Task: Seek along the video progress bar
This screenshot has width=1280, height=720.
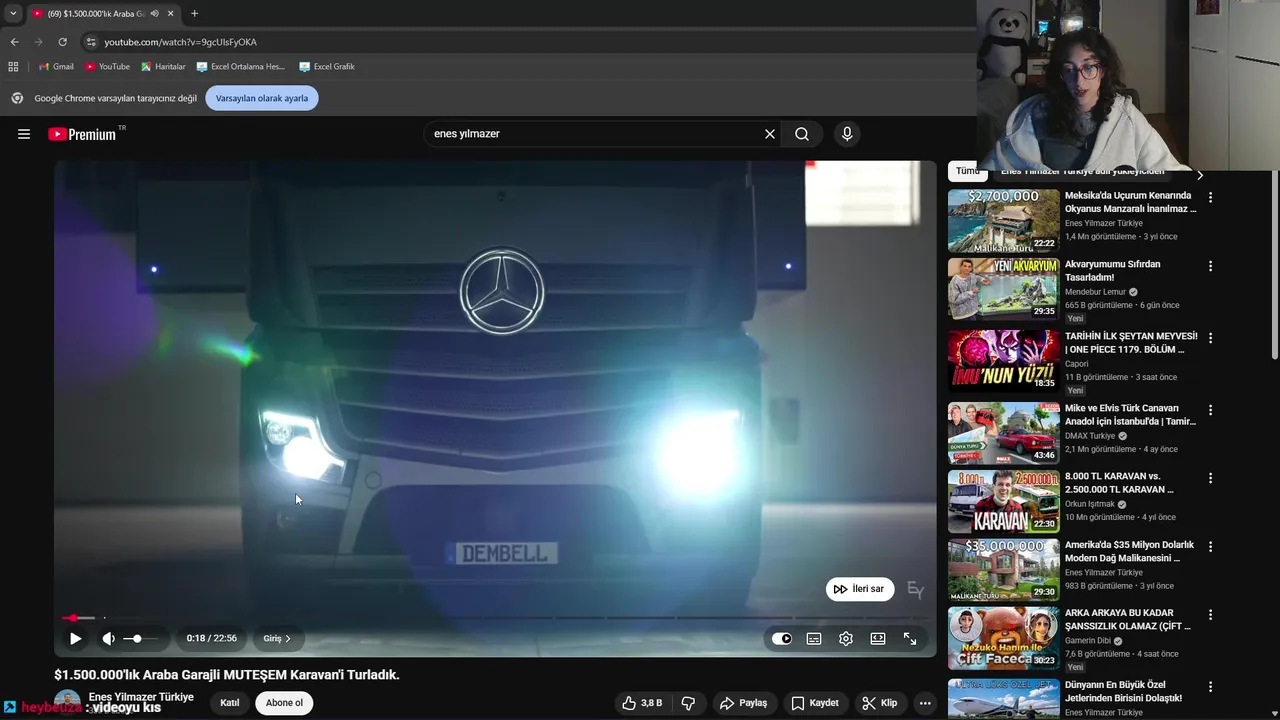Action: tap(495, 618)
